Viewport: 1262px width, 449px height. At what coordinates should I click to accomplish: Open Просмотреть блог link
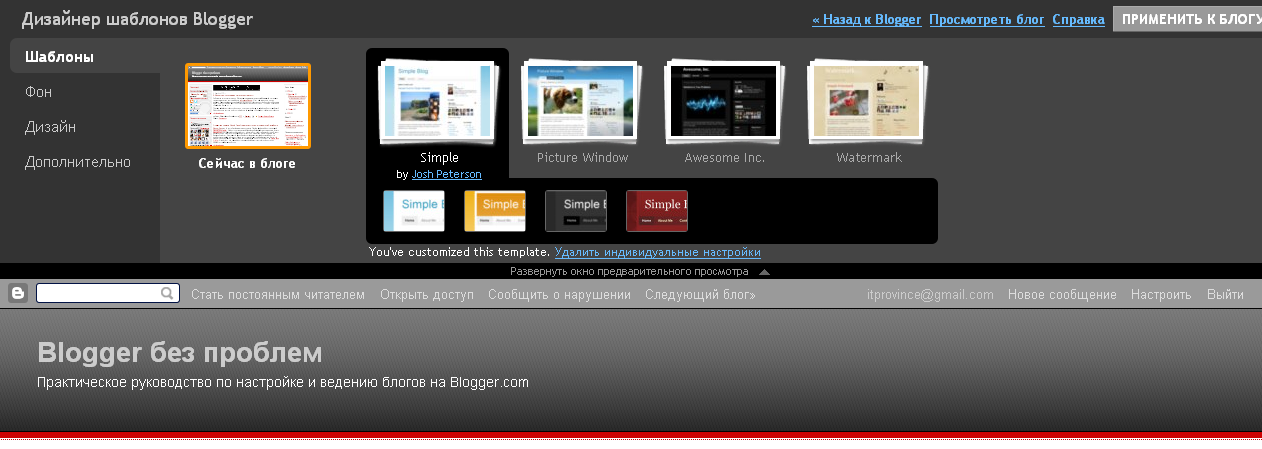(x=987, y=19)
